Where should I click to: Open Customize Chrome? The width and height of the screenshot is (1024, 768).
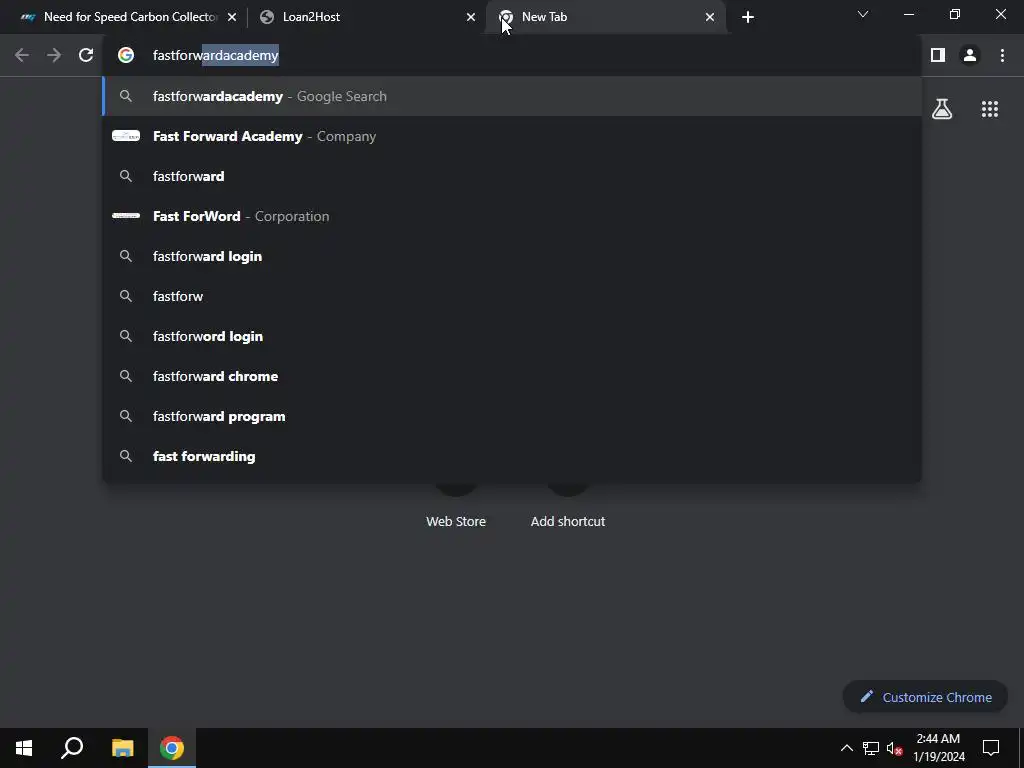[x=925, y=697]
